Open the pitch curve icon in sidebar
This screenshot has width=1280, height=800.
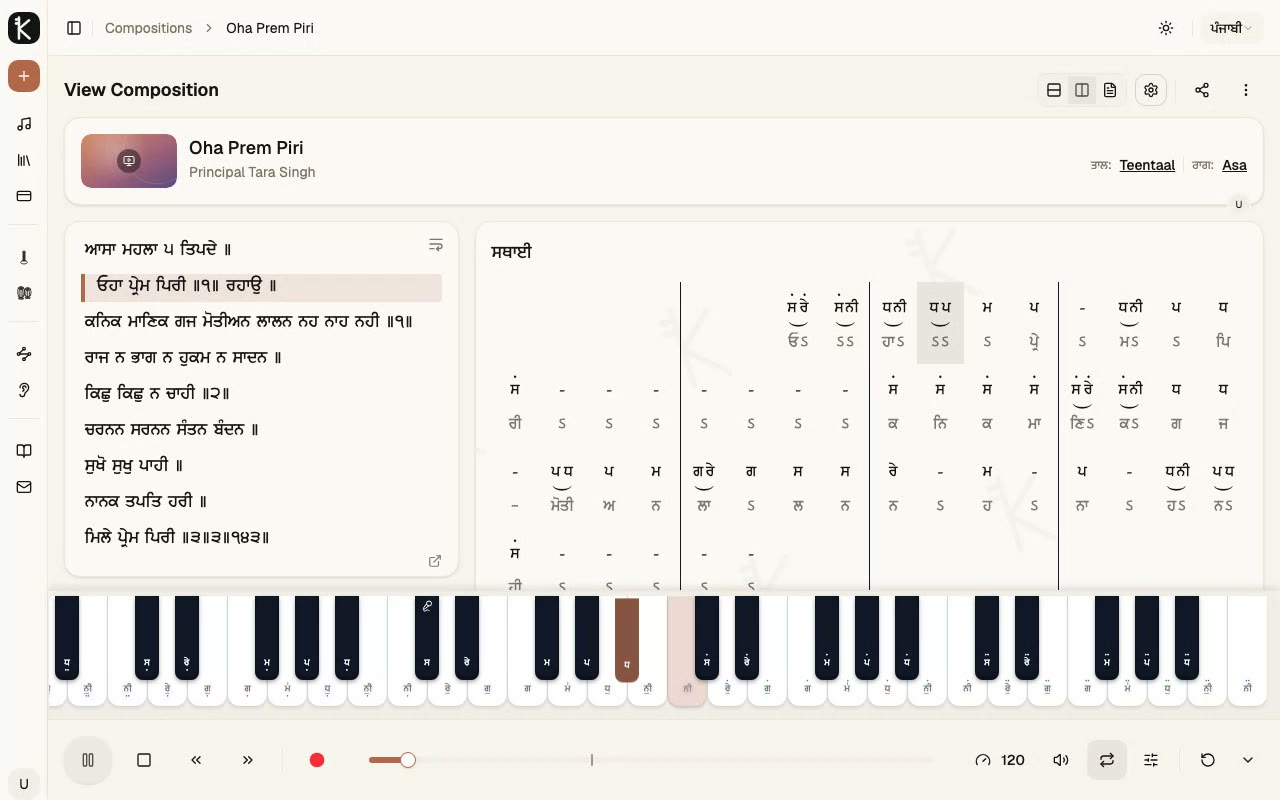coord(24,354)
